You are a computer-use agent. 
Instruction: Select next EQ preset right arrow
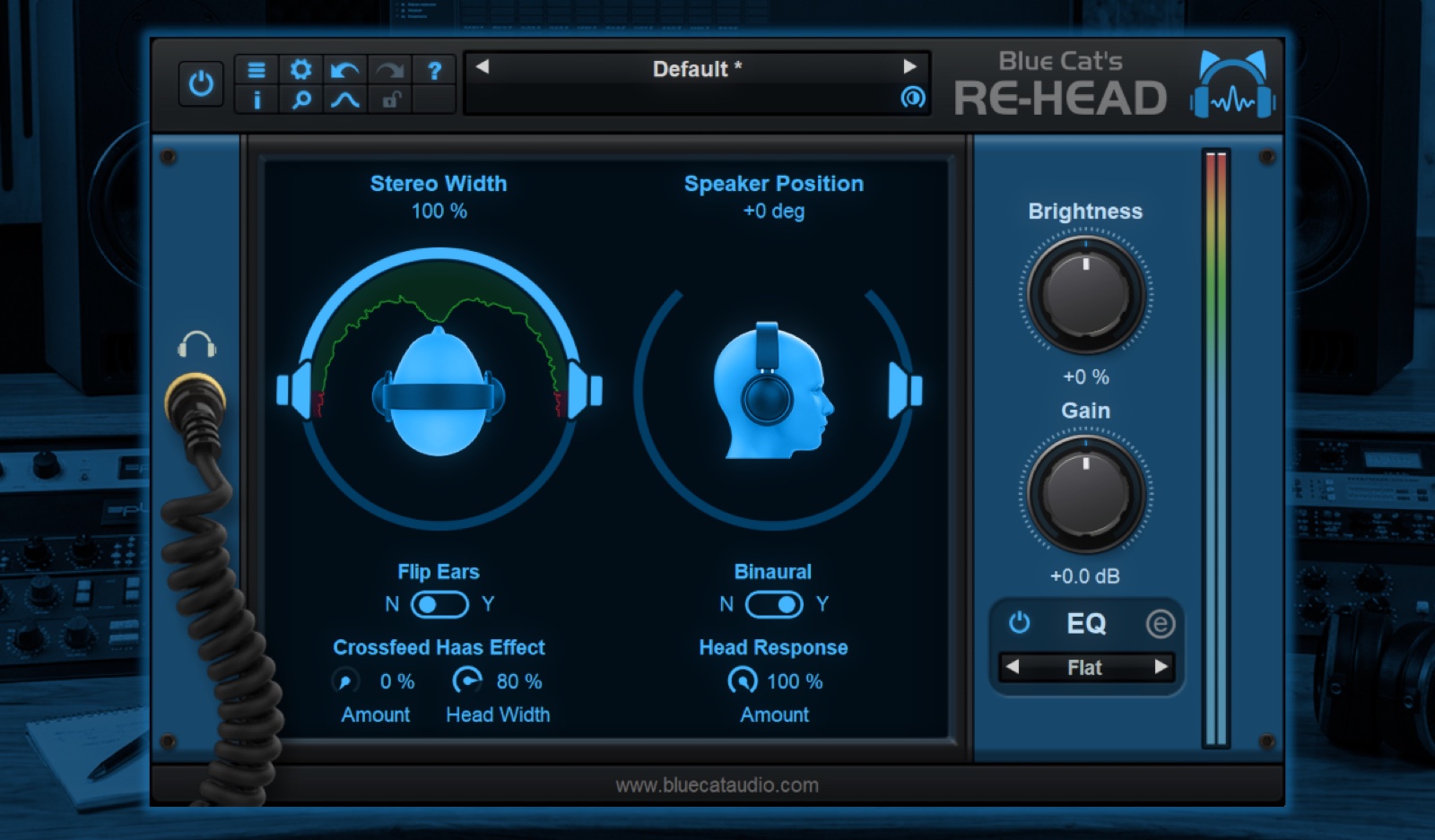click(1161, 667)
